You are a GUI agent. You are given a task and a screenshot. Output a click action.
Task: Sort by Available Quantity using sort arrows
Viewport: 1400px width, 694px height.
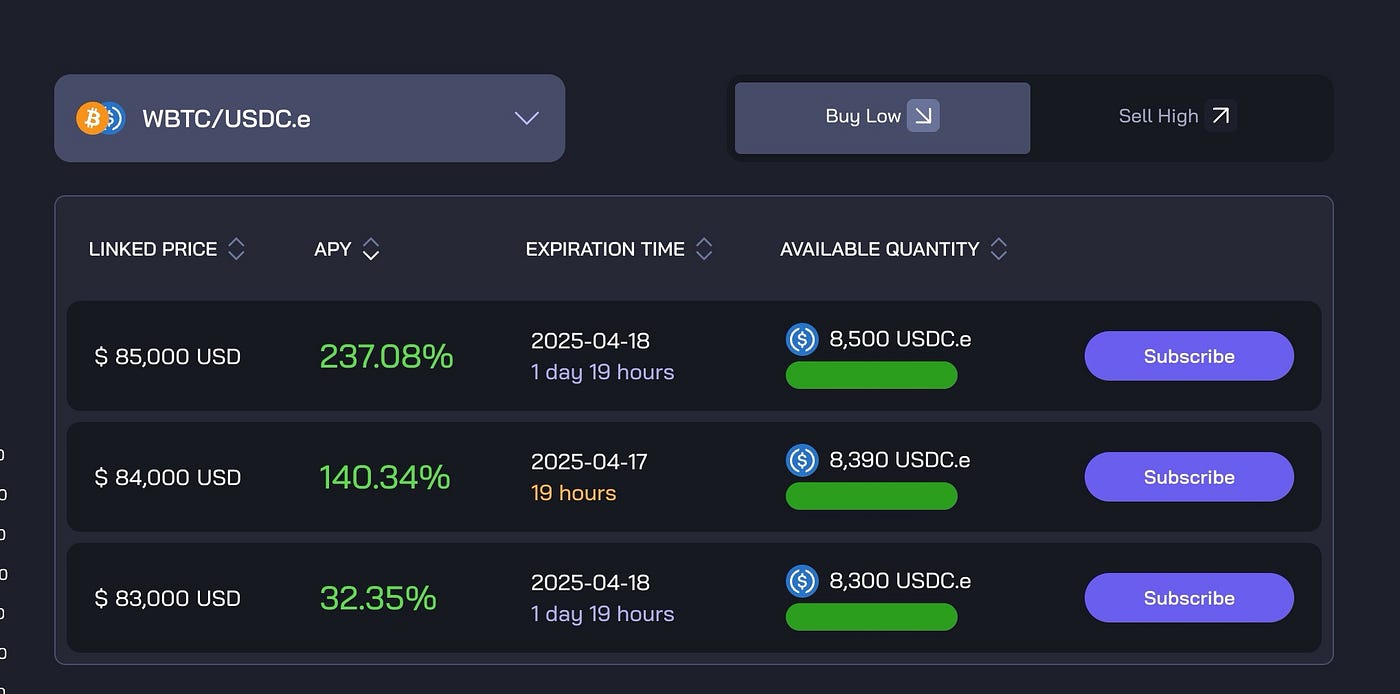tap(998, 249)
